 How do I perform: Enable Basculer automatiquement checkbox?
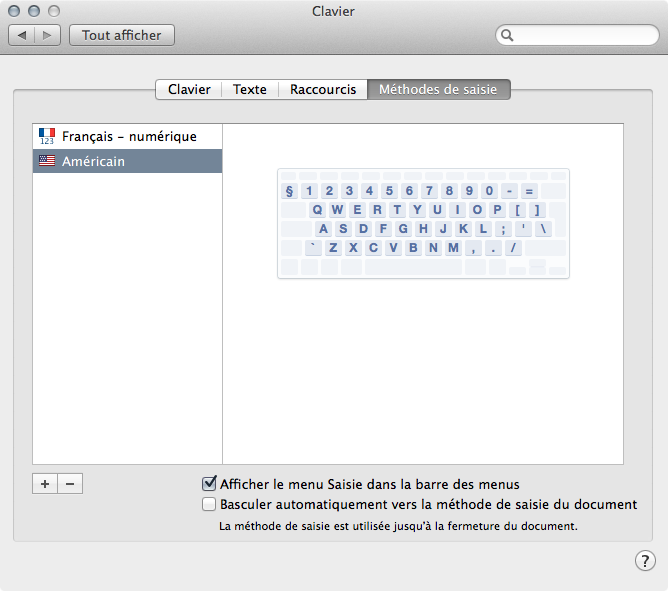pyautogui.click(x=209, y=504)
